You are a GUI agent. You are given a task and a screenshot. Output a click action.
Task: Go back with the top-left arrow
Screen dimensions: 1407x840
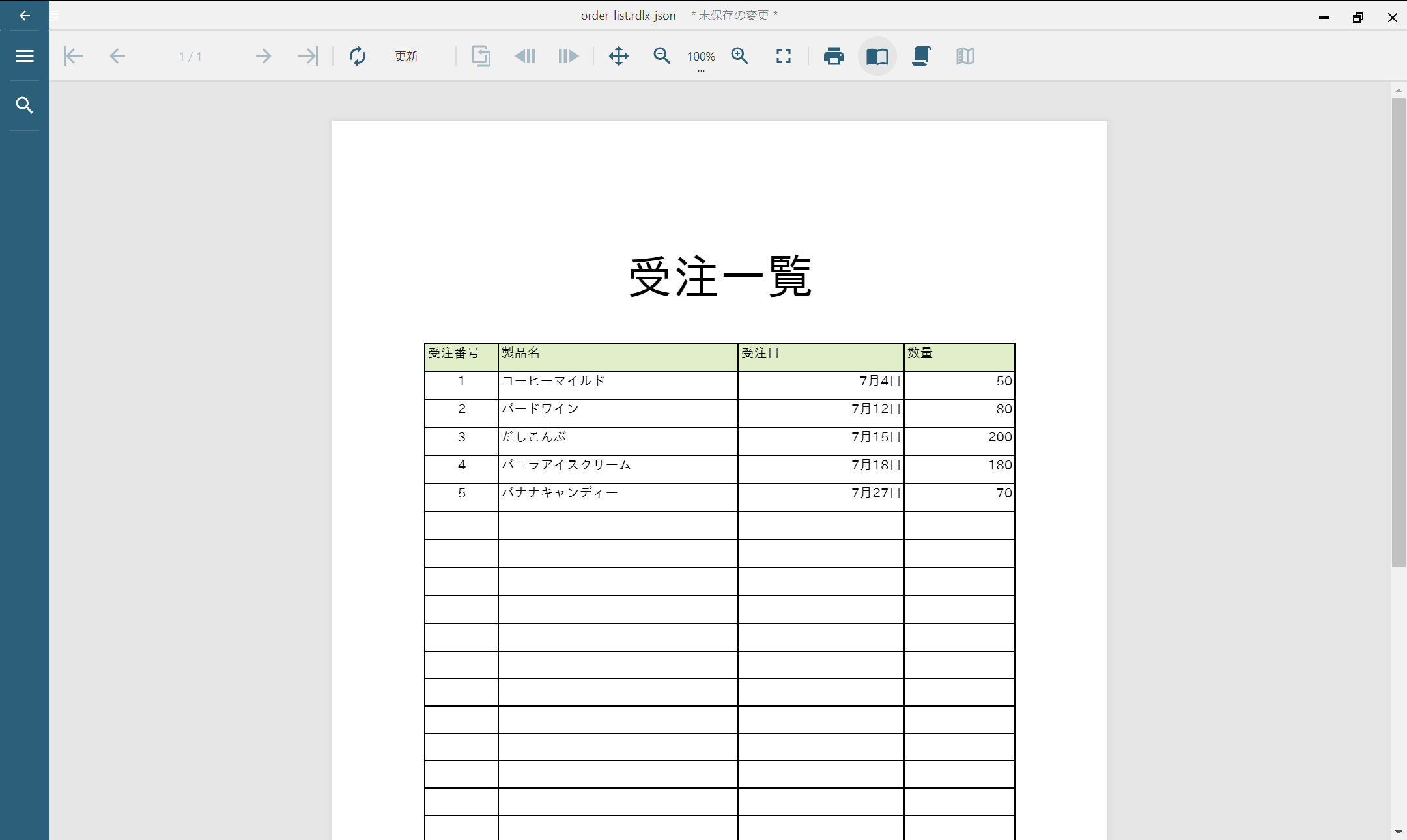click(x=25, y=16)
